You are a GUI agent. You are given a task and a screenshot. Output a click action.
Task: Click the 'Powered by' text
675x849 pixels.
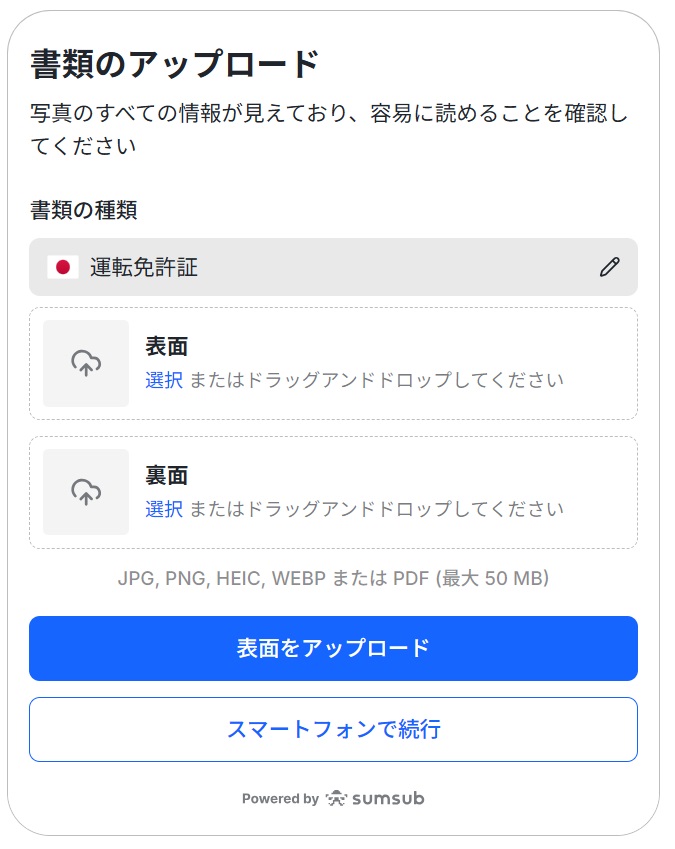(x=280, y=799)
